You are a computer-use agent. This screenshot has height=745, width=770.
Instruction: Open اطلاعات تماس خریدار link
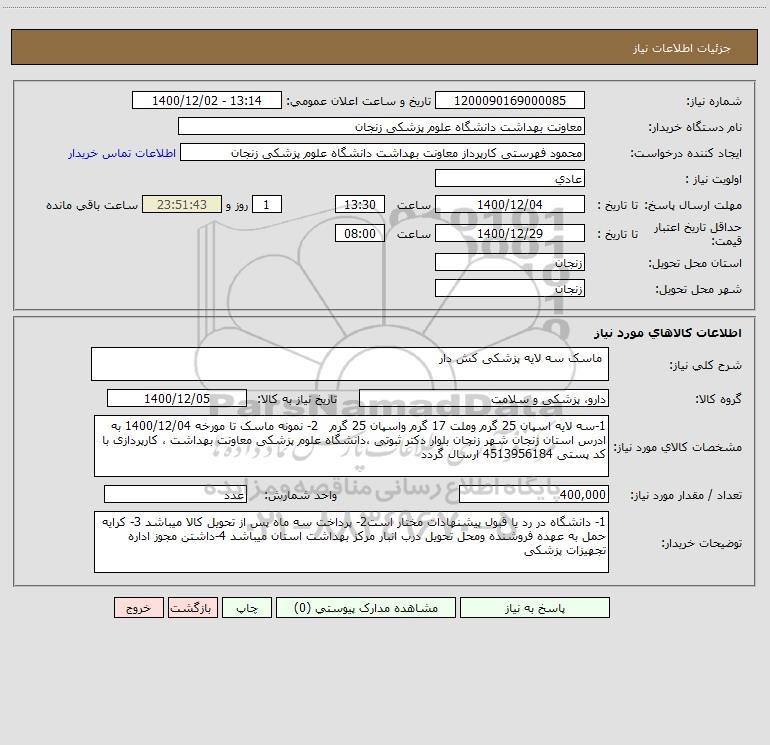(122, 153)
